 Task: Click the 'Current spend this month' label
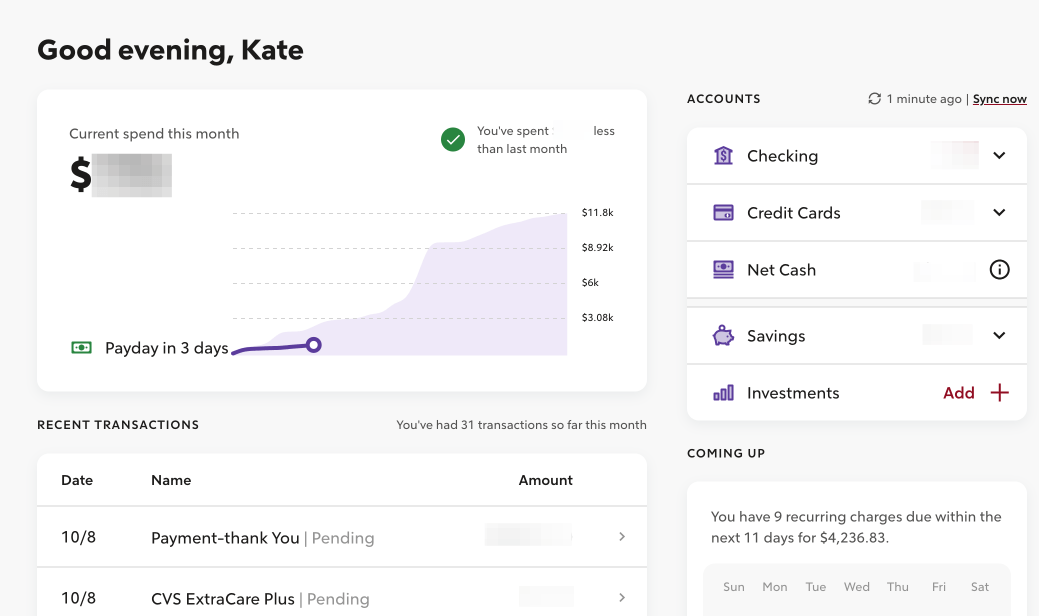pyautogui.click(x=154, y=134)
